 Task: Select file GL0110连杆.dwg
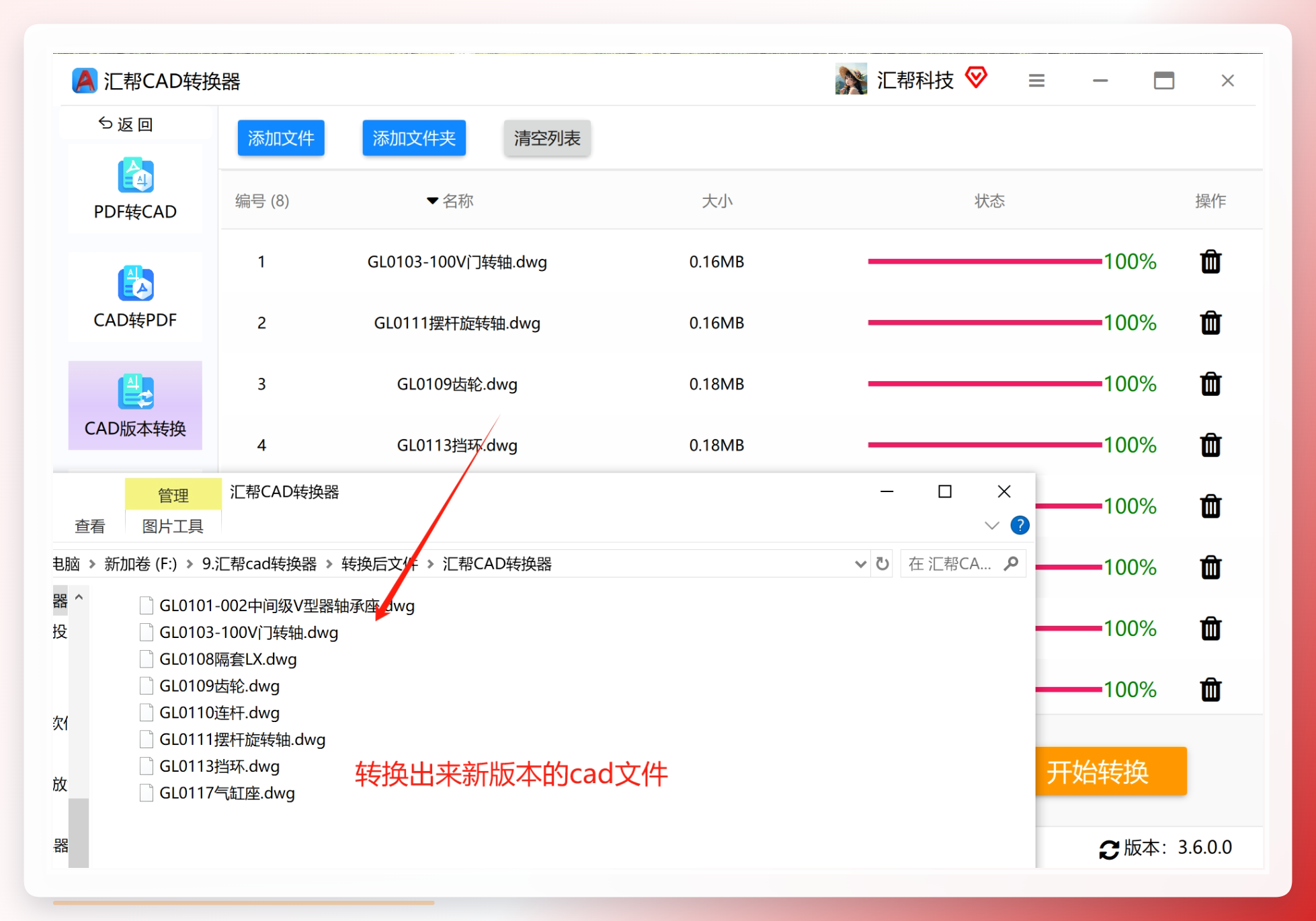click(x=210, y=713)
